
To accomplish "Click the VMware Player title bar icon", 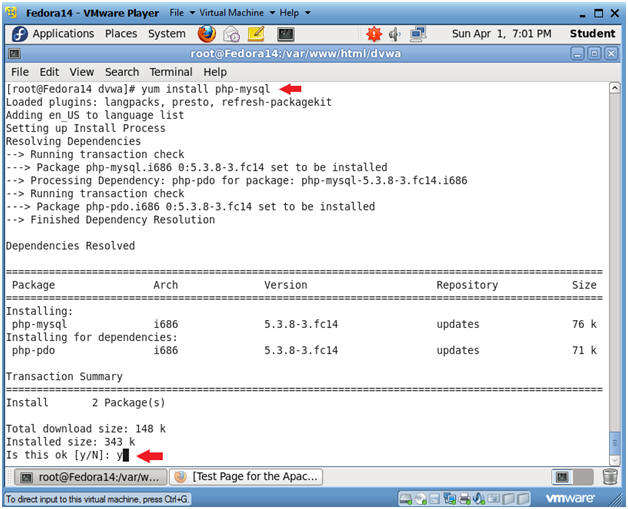I will 12,13.
